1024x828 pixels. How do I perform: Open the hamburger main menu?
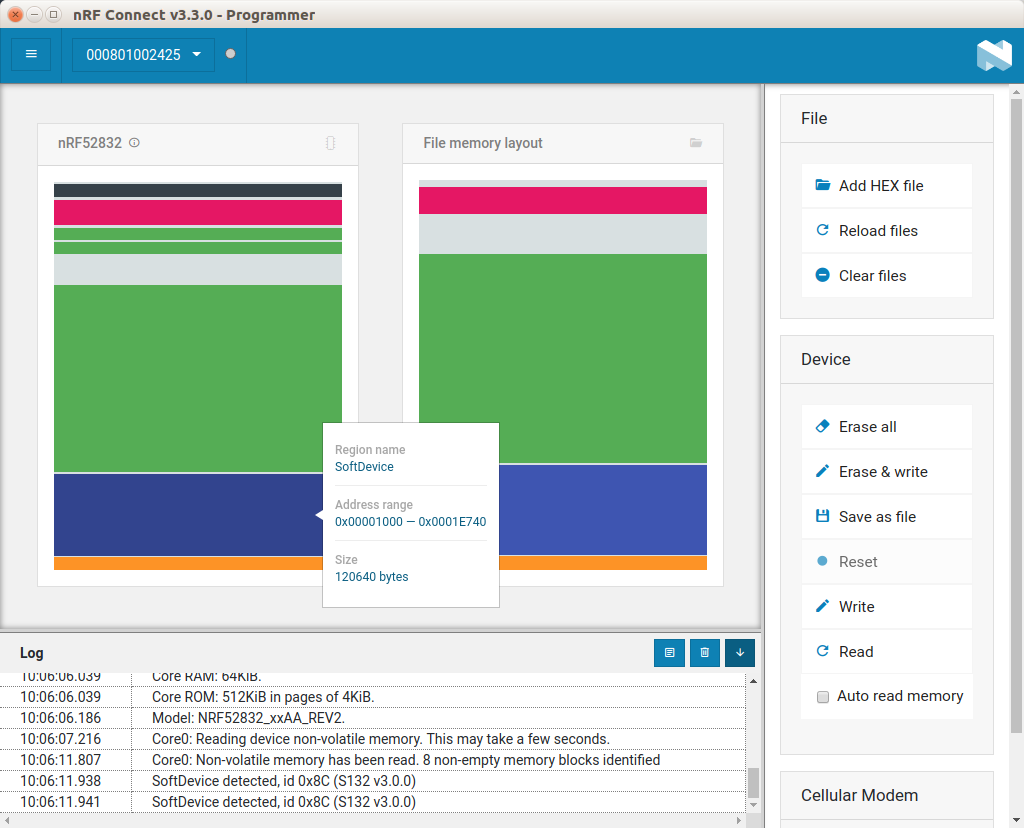[31, 54]
